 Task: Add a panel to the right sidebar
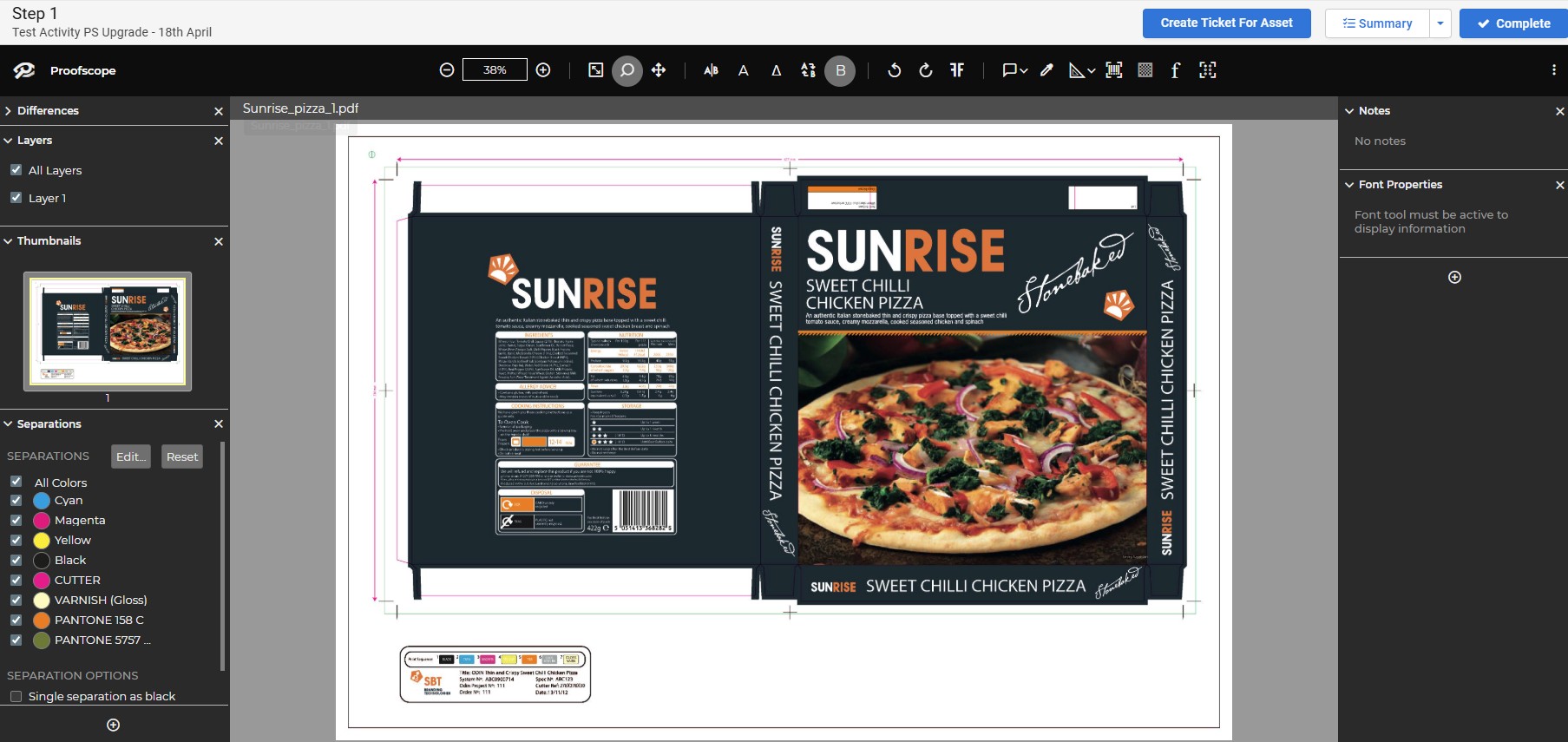1455,277
